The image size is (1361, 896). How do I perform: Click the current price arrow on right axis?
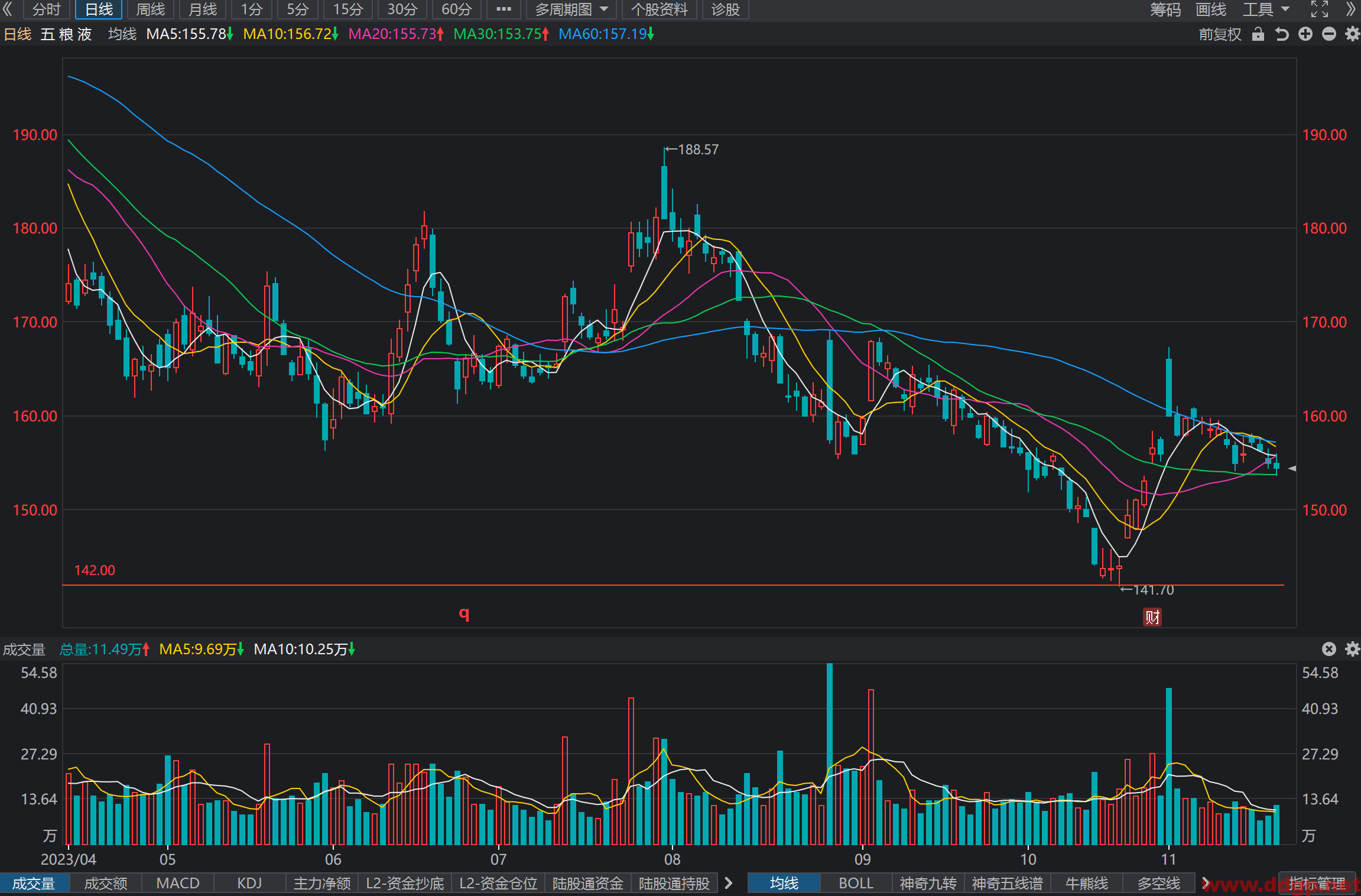point(1292,468)
